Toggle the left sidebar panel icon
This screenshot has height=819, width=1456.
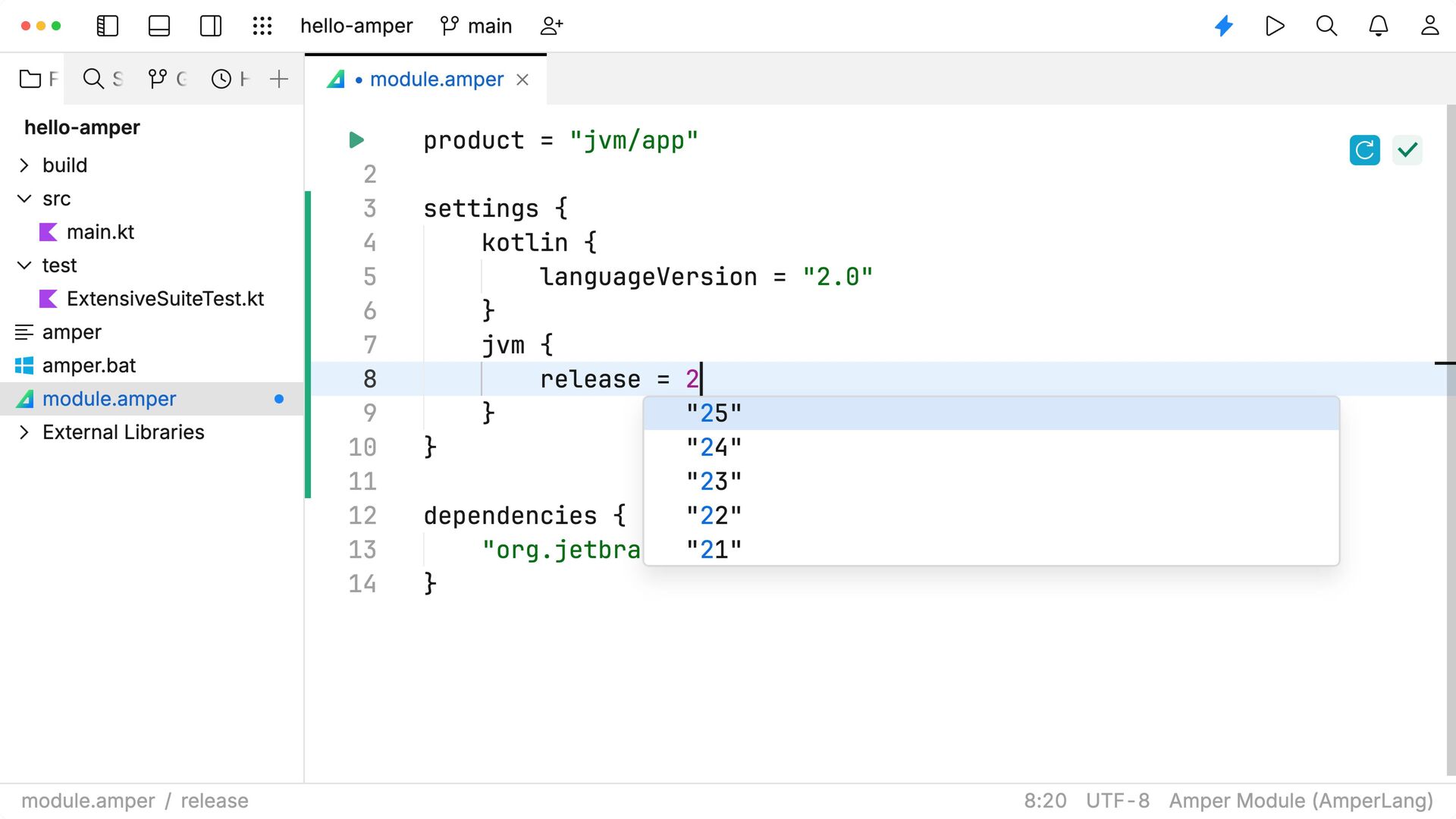pos(108,26)
